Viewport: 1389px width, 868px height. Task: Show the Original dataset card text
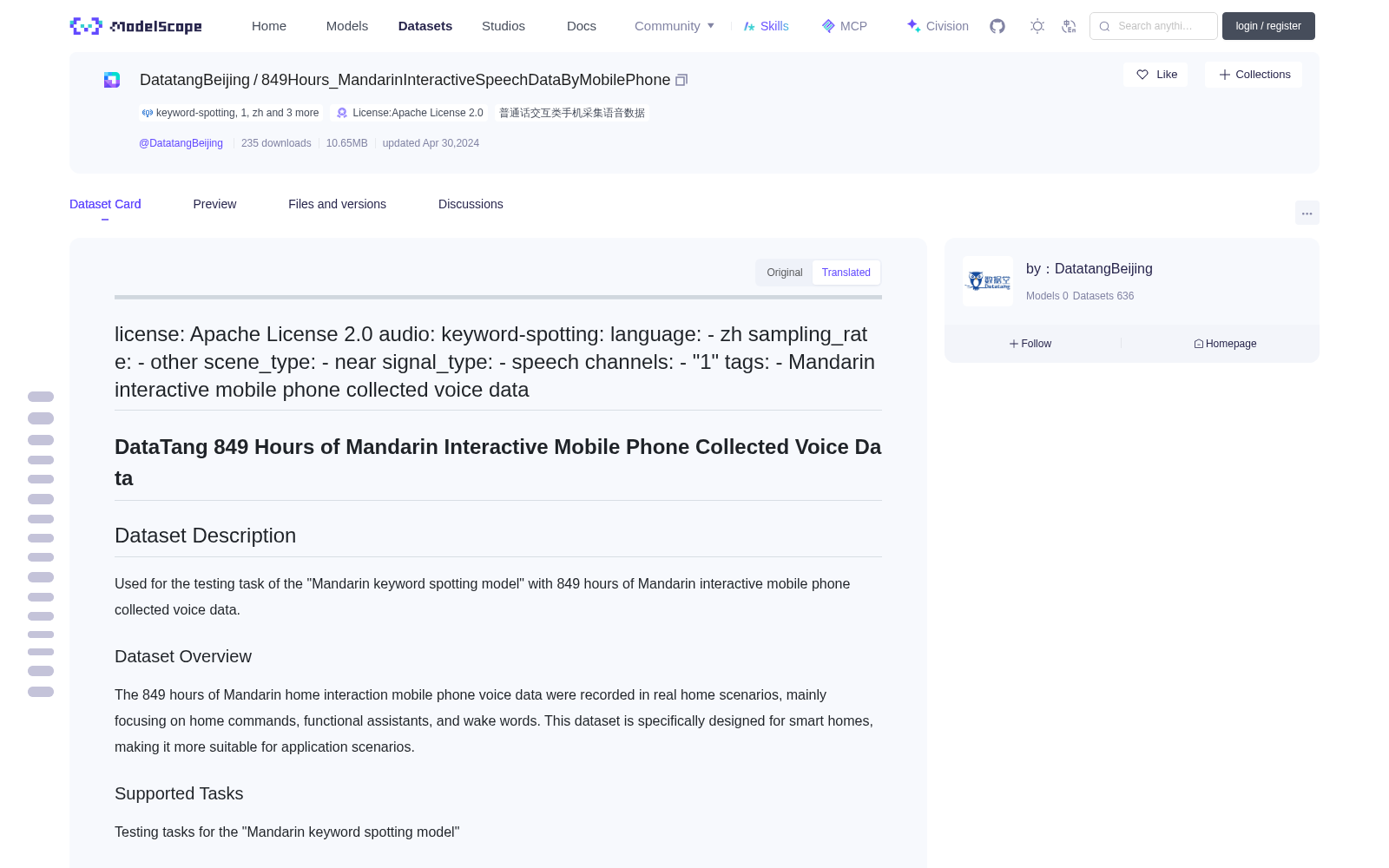point(785,273)
